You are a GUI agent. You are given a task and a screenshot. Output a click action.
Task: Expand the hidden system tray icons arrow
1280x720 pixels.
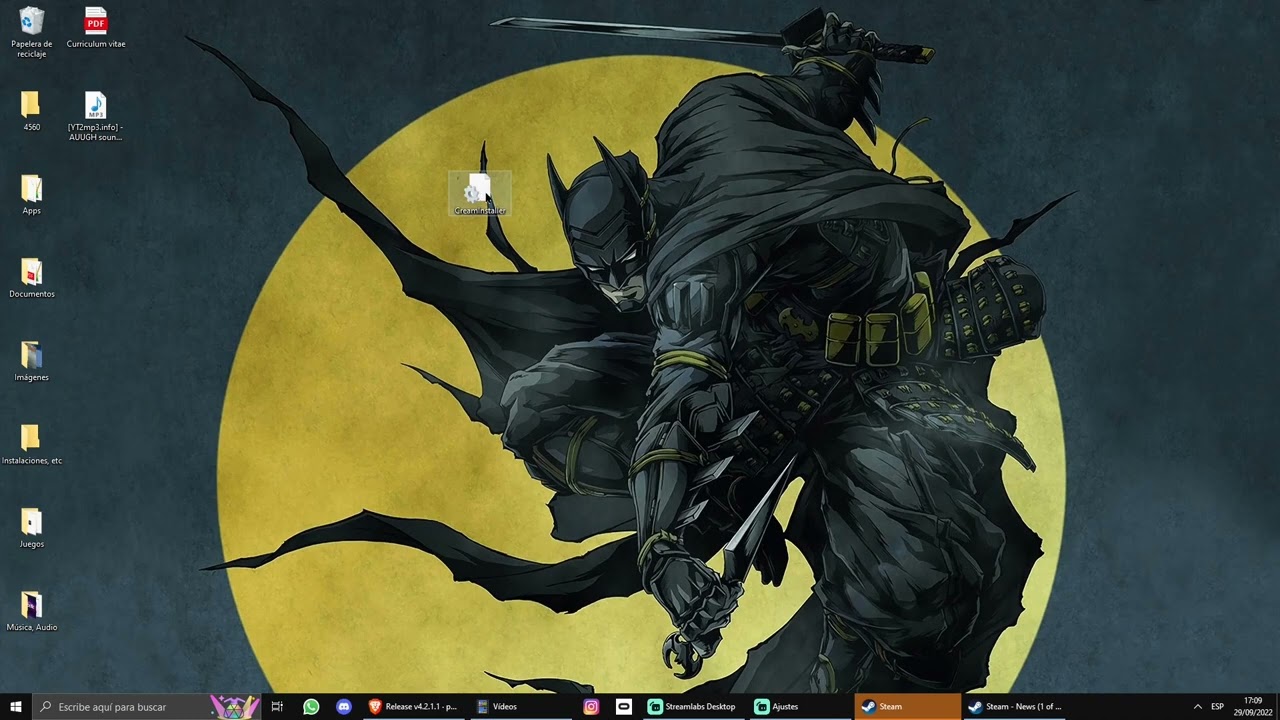pyautogui.click(x=1197, y=706)
